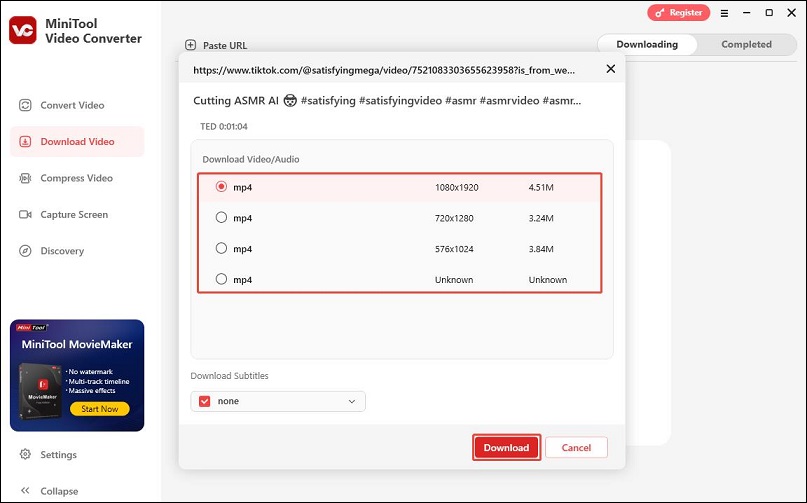Click the Compress Video sidebar icon
This screenshot has height=503, width=807.
[25, 178]
